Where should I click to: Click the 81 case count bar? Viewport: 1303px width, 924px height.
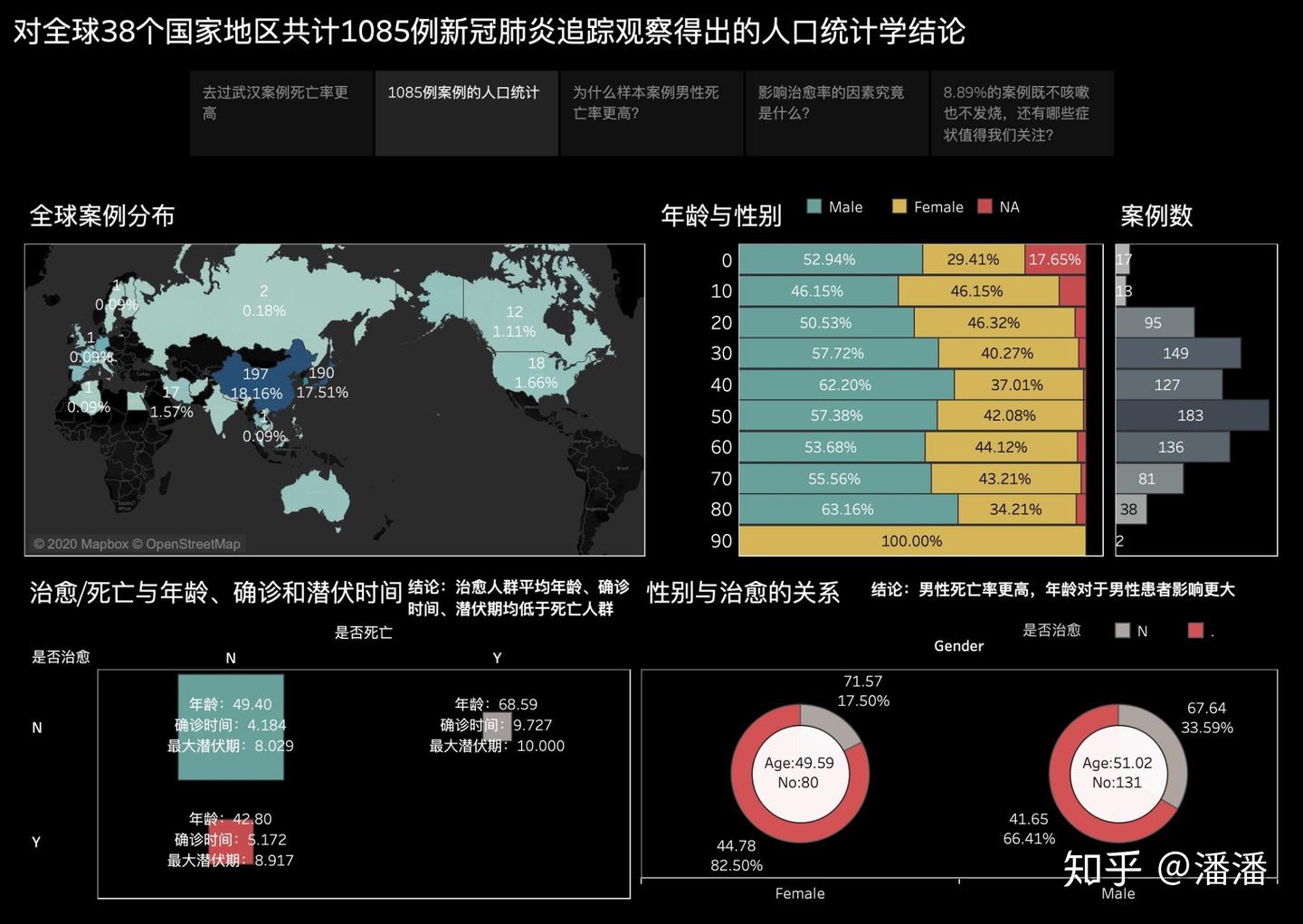pyautogui.click(x=1150, y=479)
